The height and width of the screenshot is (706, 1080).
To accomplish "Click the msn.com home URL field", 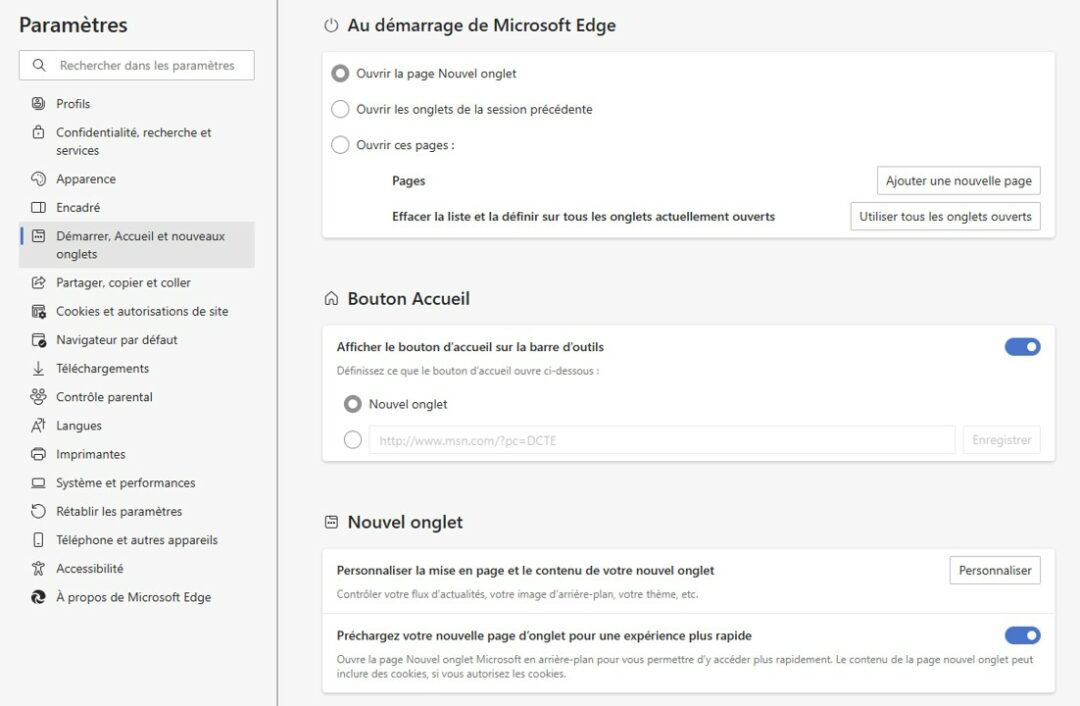I will pos(662,439).
